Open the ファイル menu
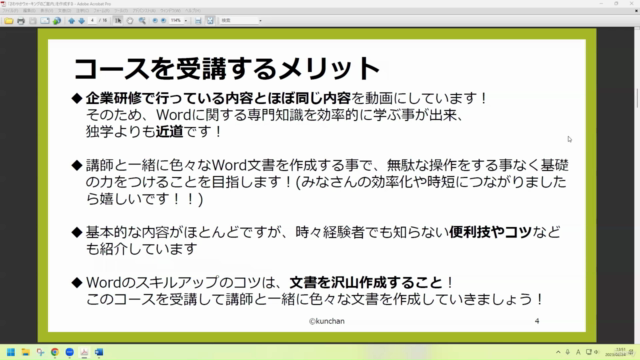 click(x=11, y=11)
